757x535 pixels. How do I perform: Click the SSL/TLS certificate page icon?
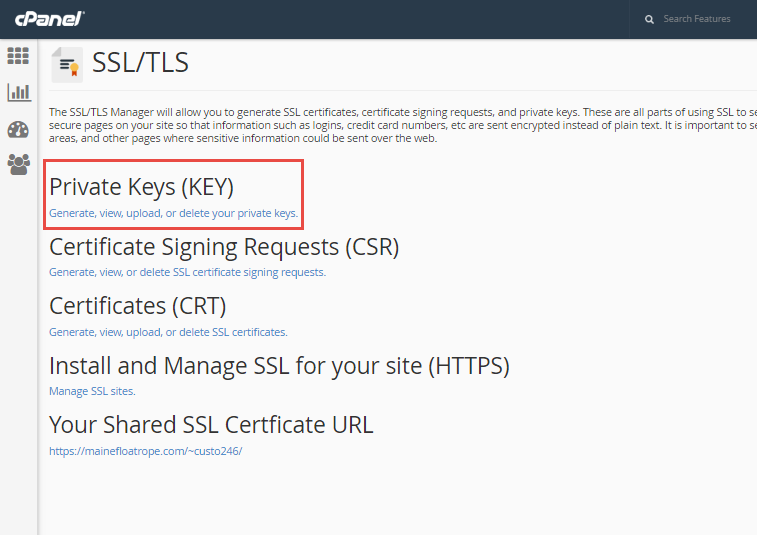point(67,65)
